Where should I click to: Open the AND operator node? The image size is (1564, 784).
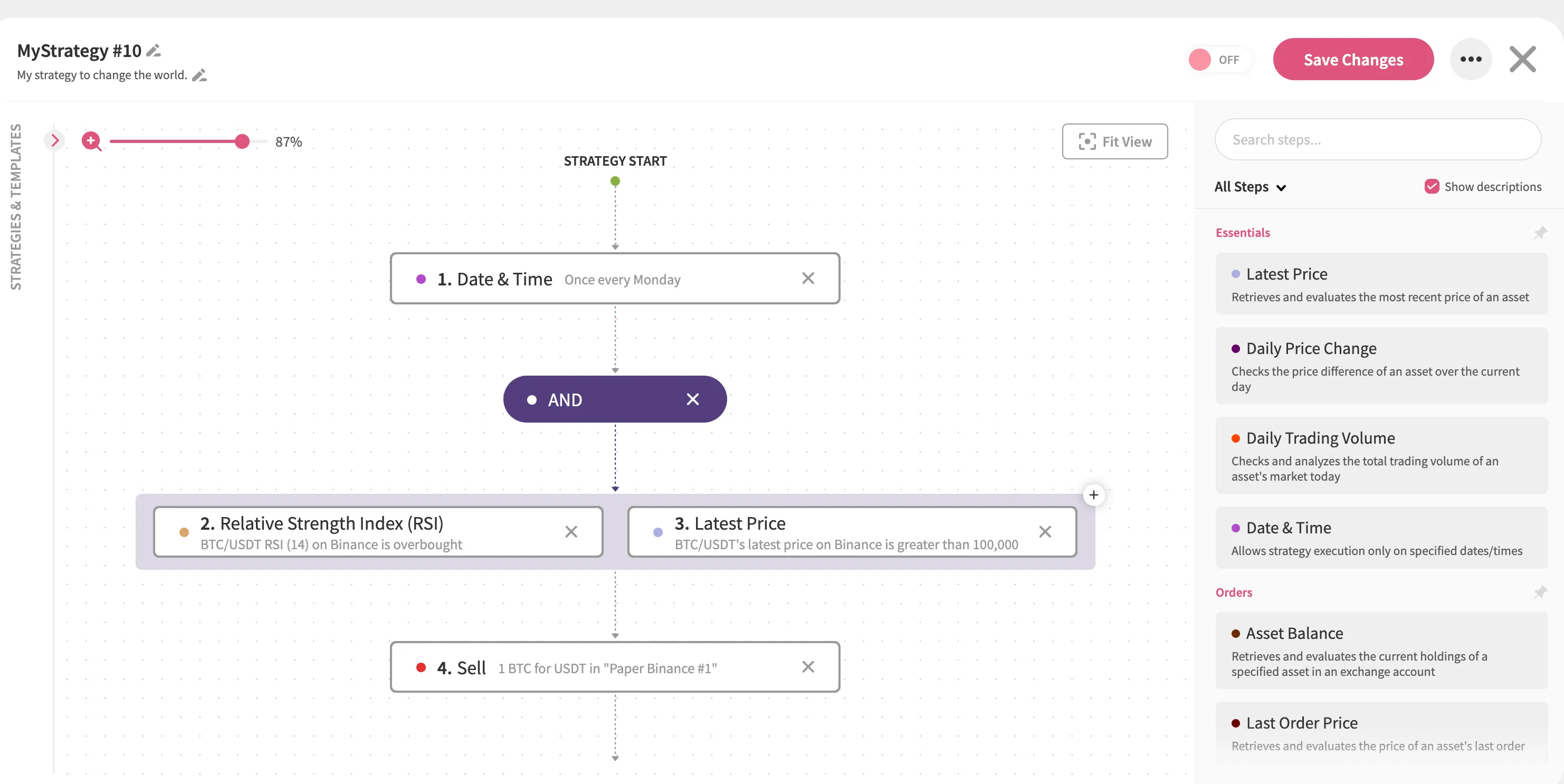(615, 399)
